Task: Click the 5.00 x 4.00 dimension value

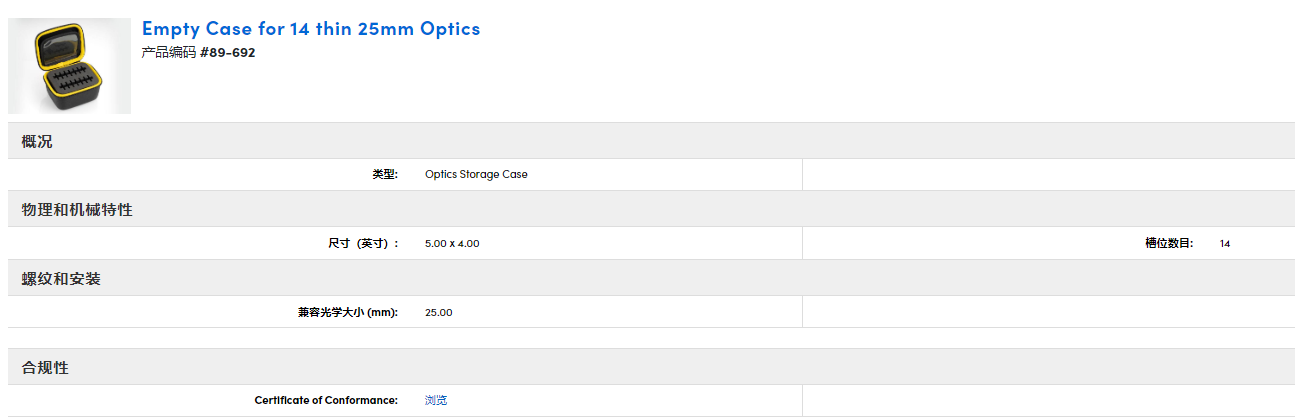Action: 452,243
